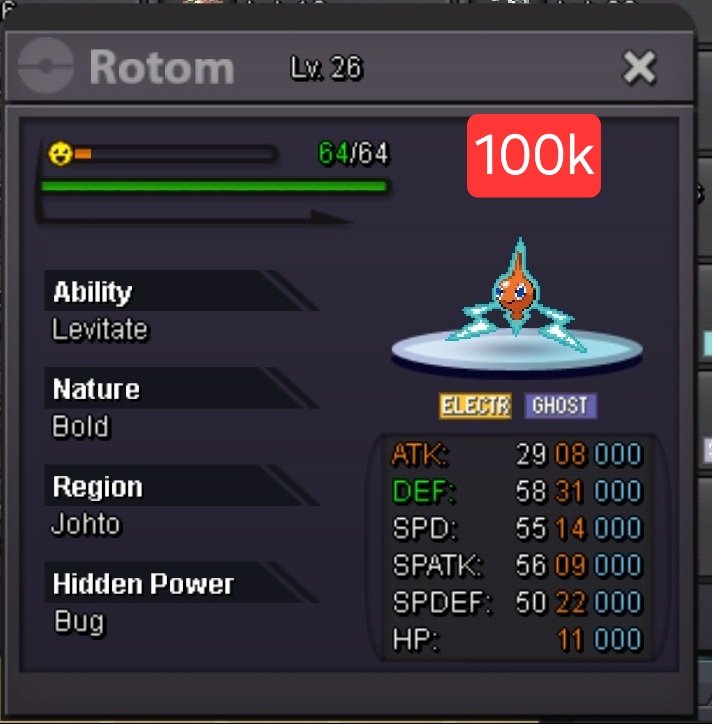Click the Ghost type badge
This screenshot has width=712, height=724.
(x=560, y=405)
